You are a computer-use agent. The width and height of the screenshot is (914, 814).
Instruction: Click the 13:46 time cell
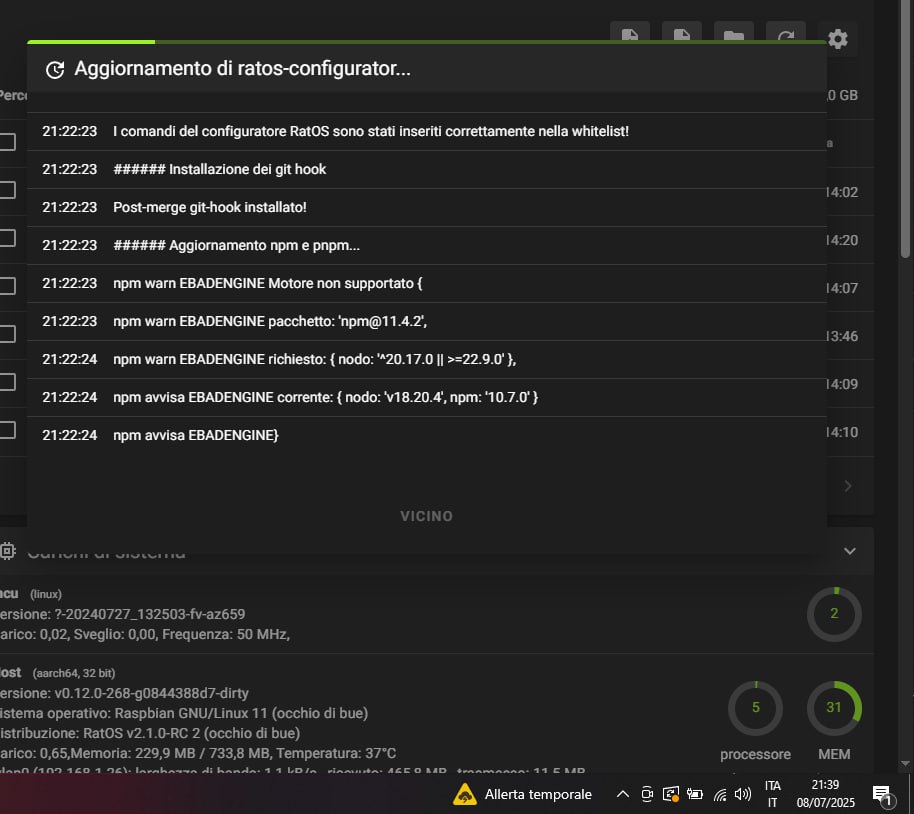coord(842,336)
